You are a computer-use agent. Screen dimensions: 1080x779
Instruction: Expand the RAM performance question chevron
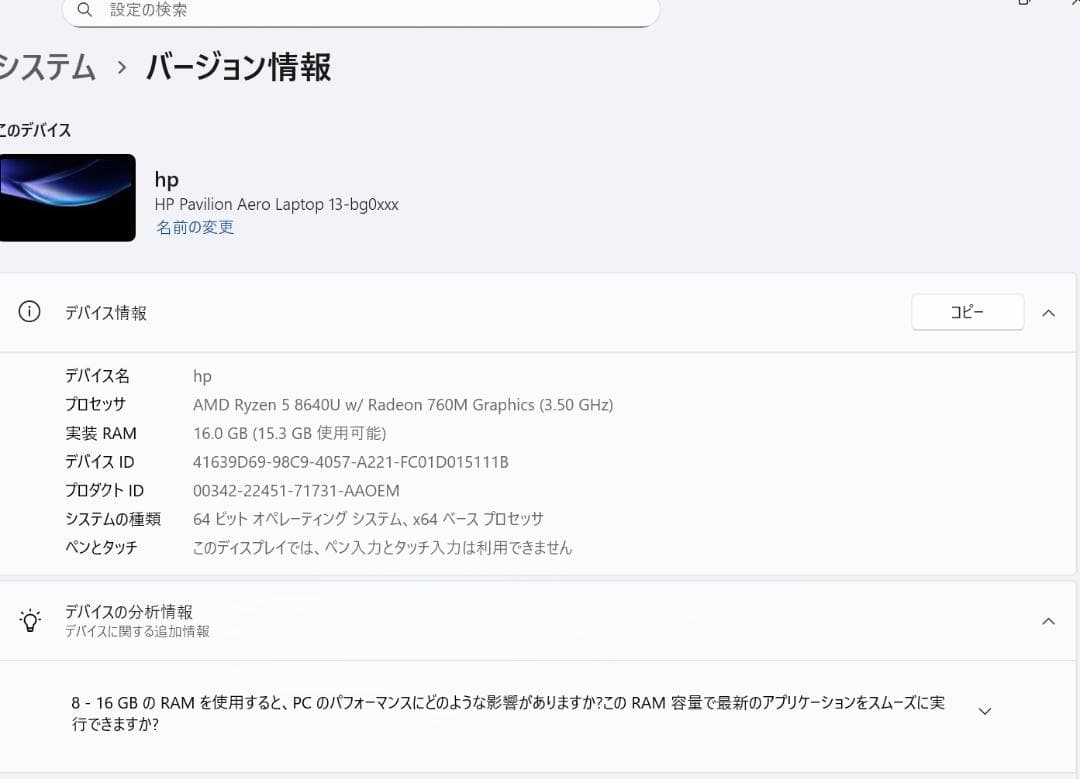coord(984,711)
